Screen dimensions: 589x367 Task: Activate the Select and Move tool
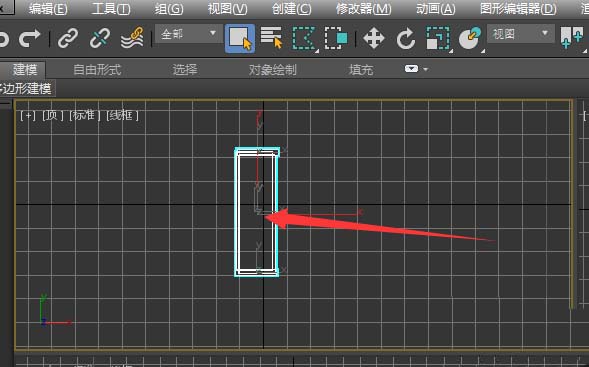pos(374,38)
